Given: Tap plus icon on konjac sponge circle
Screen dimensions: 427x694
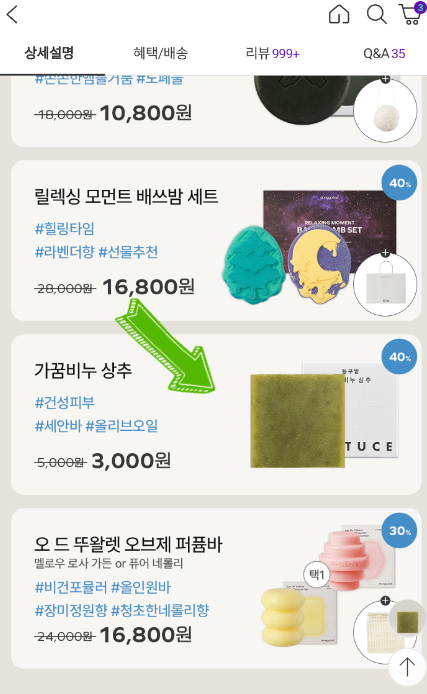Looking at the screenshot, I should point(385,79).
